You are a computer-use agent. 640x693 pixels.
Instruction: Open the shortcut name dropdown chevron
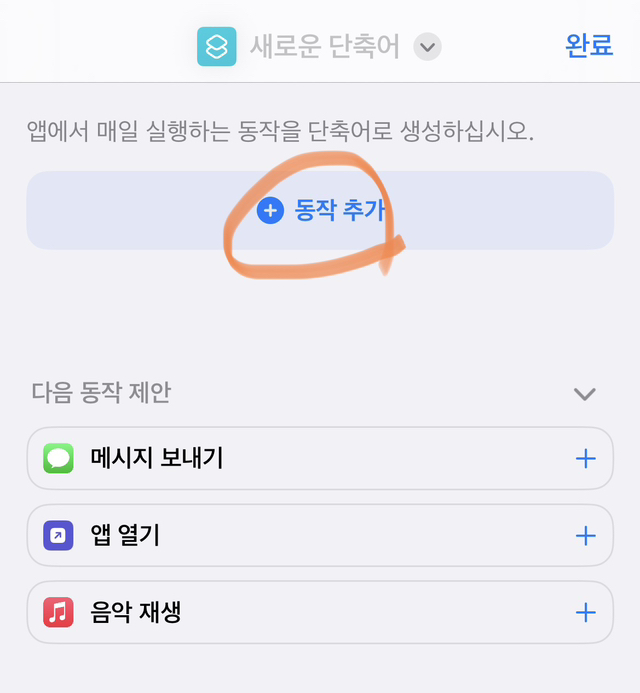pyautogui.click(x=427, y=46)
